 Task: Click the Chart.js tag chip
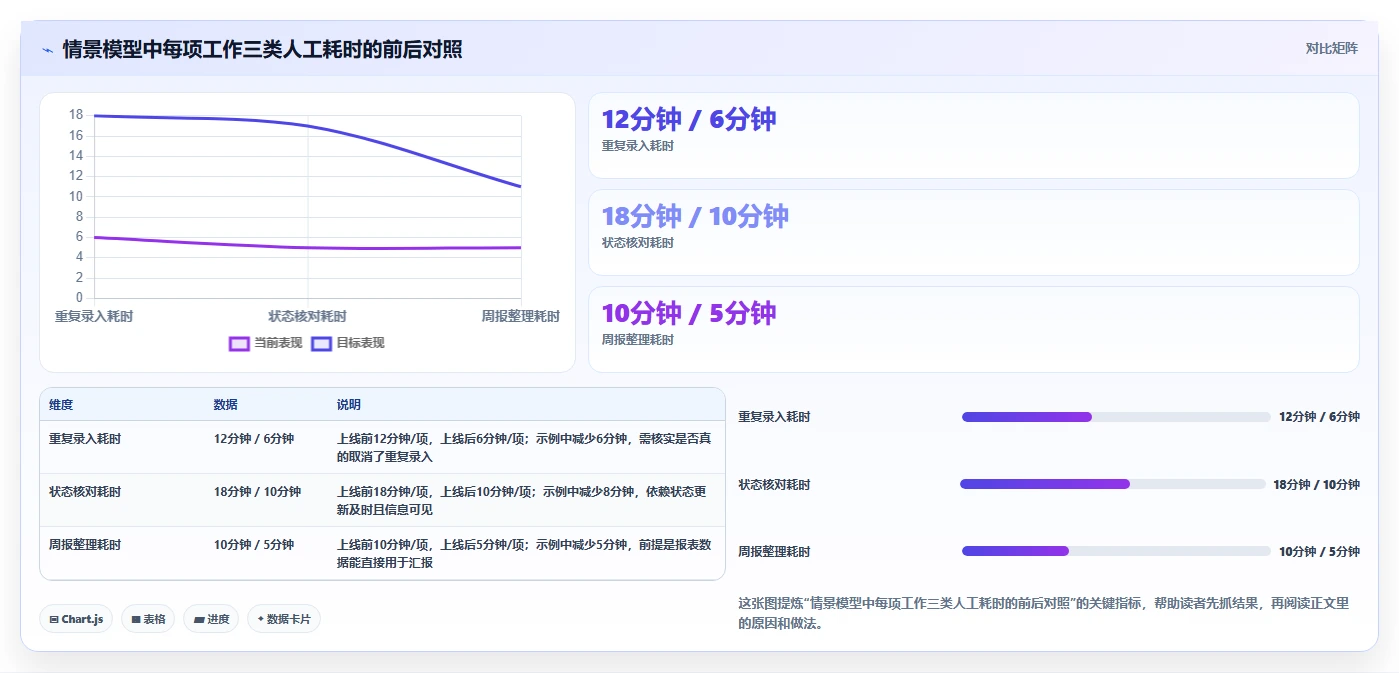click(76, 619)
